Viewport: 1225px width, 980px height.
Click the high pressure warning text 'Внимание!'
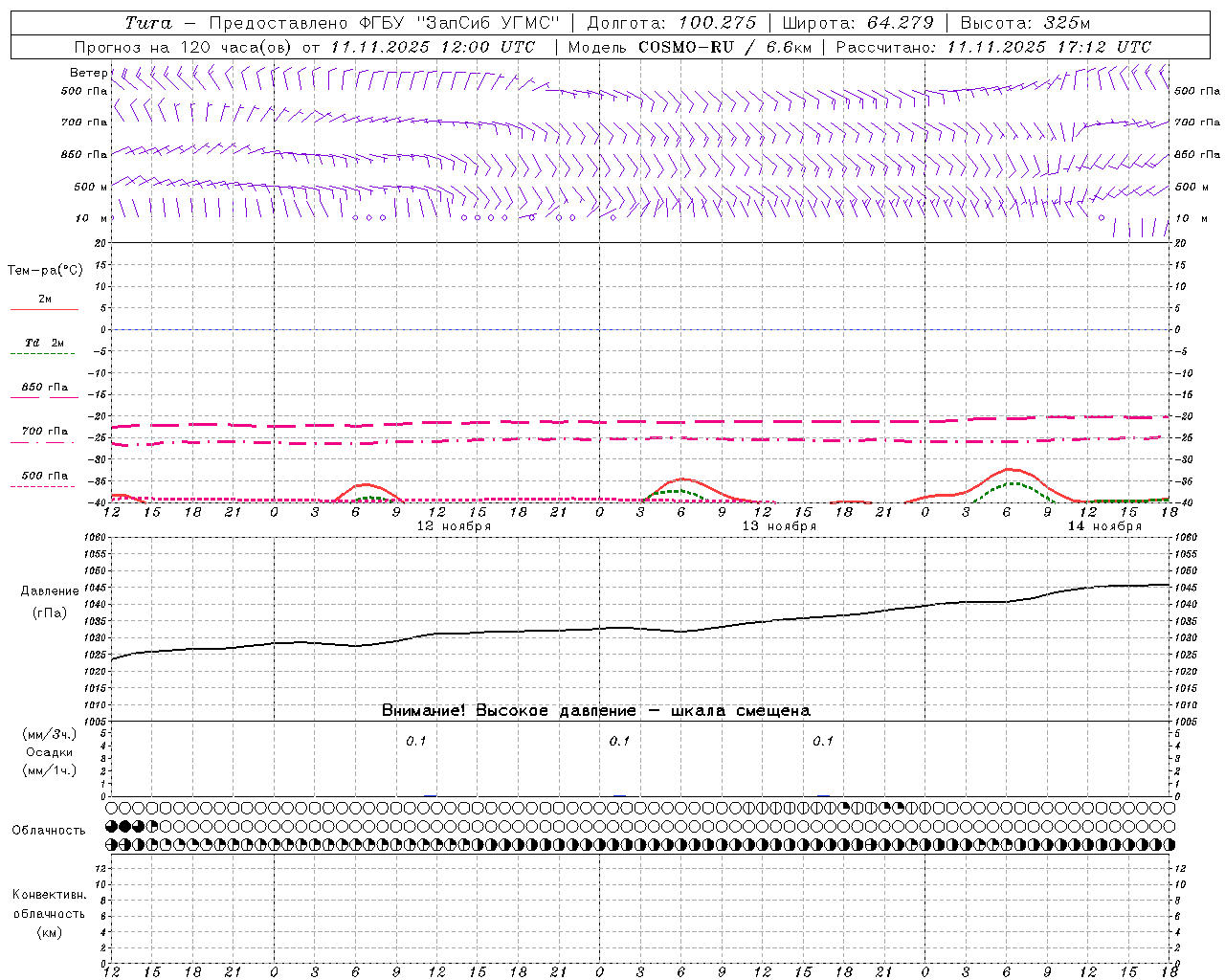click(424, 711)
